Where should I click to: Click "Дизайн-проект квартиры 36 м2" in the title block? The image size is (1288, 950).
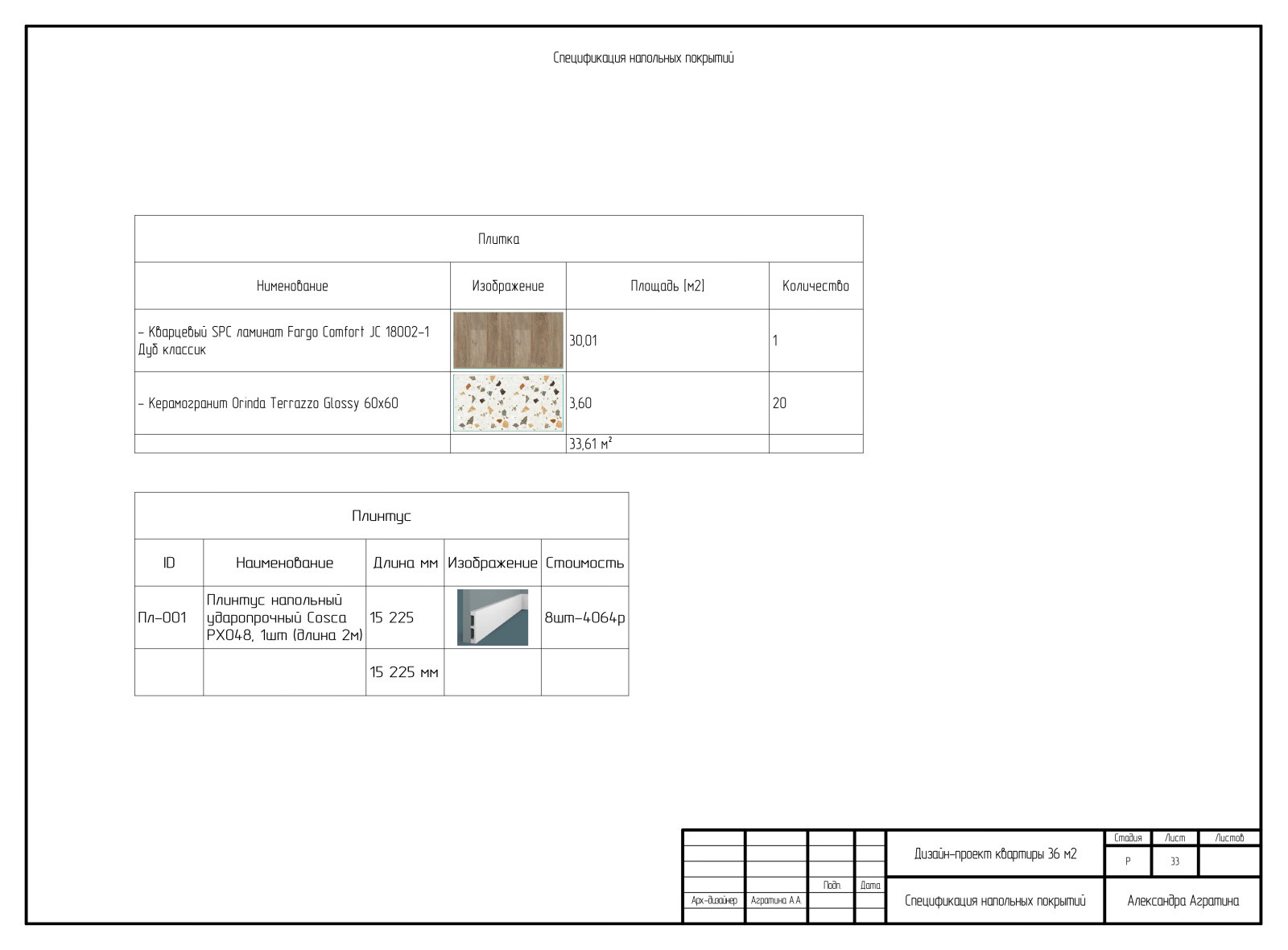(x=995, y=853)
